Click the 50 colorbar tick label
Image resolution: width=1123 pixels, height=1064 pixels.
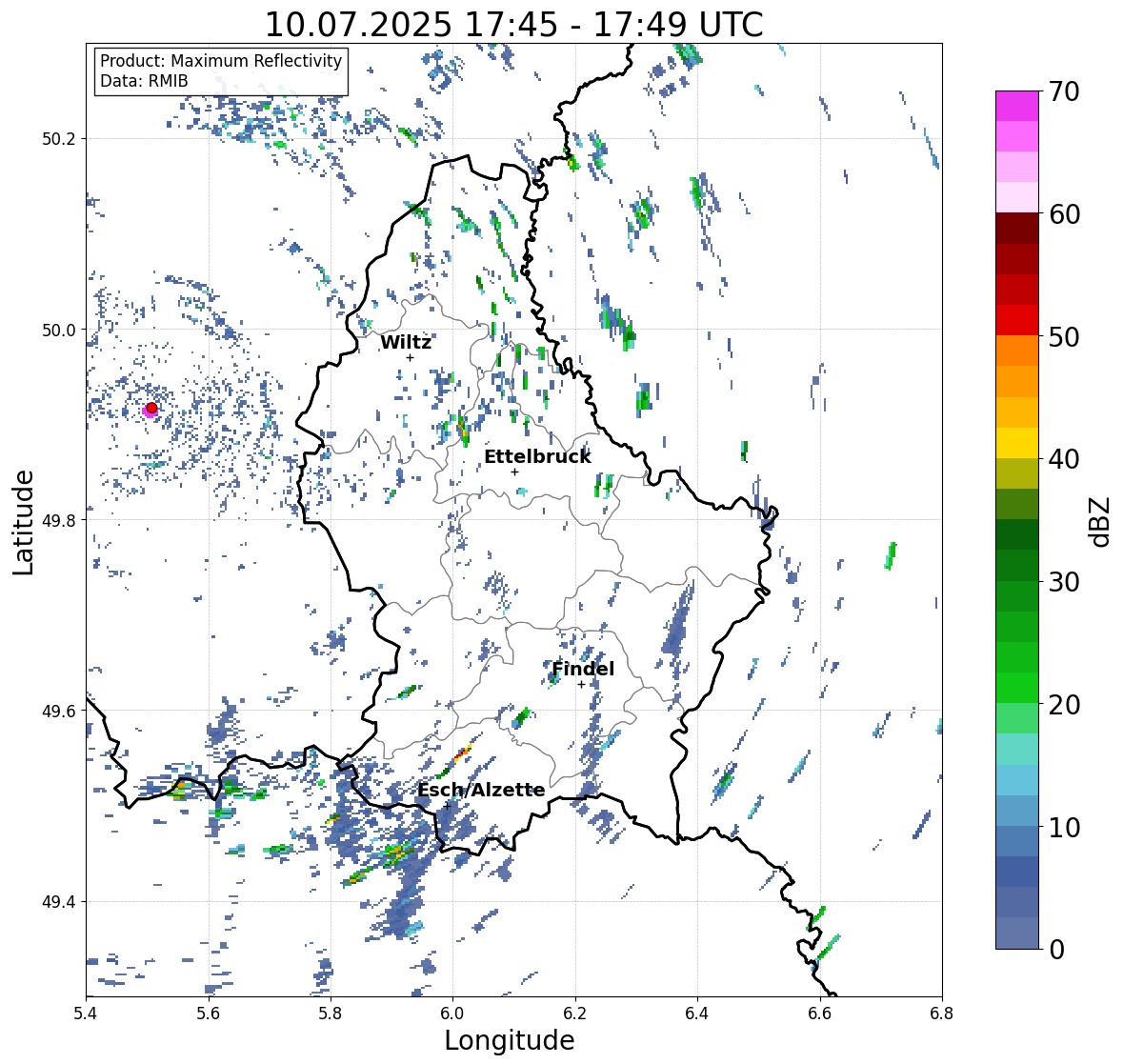1064,336
